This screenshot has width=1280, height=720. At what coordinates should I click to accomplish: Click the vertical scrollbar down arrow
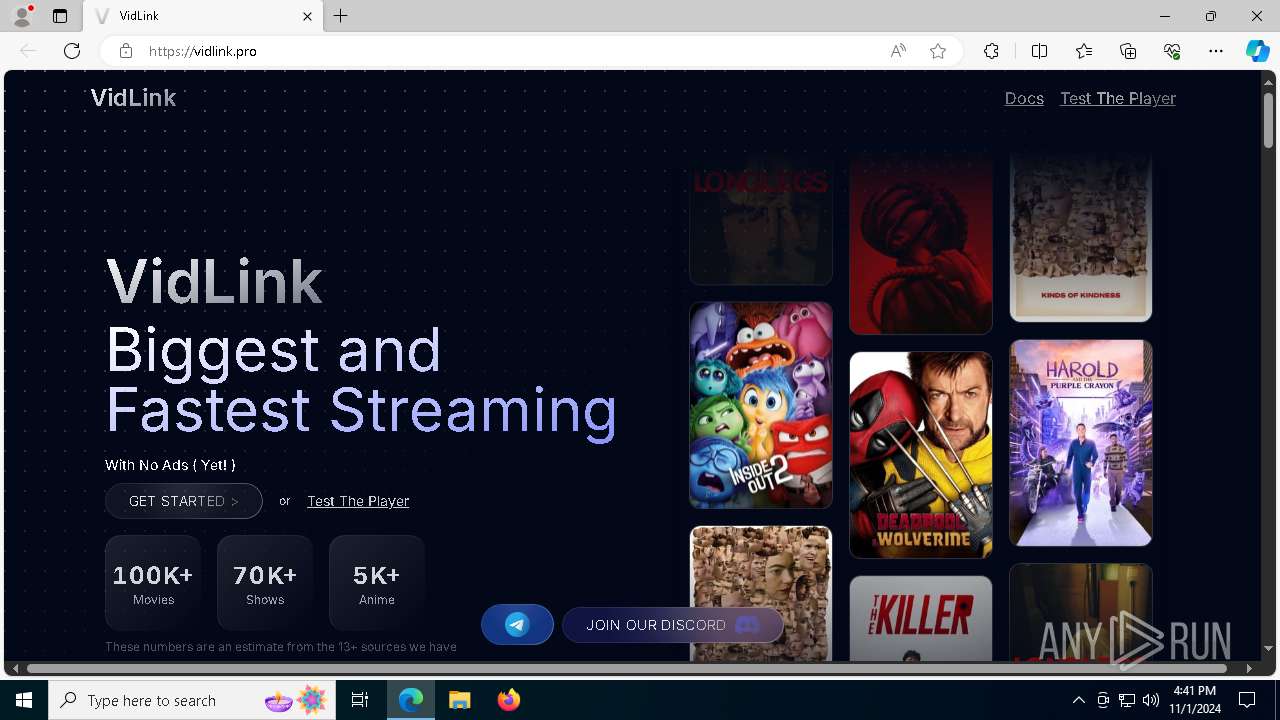pyautogui.click(x=1268, y=650)
